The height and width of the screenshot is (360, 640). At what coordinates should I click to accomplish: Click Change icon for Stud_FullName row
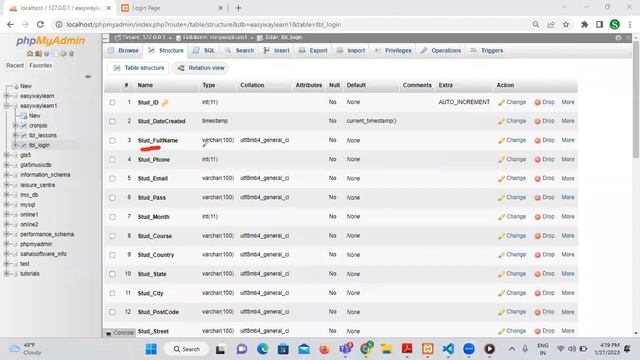click(x=502, y=140)
